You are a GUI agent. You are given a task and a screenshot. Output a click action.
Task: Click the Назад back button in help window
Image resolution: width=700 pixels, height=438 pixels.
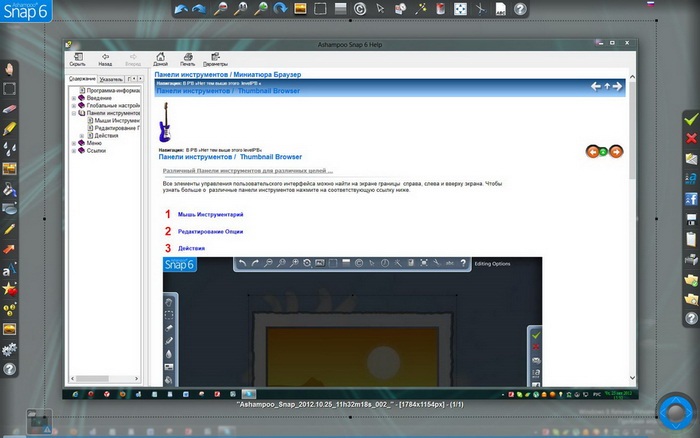tap(105, 59)
